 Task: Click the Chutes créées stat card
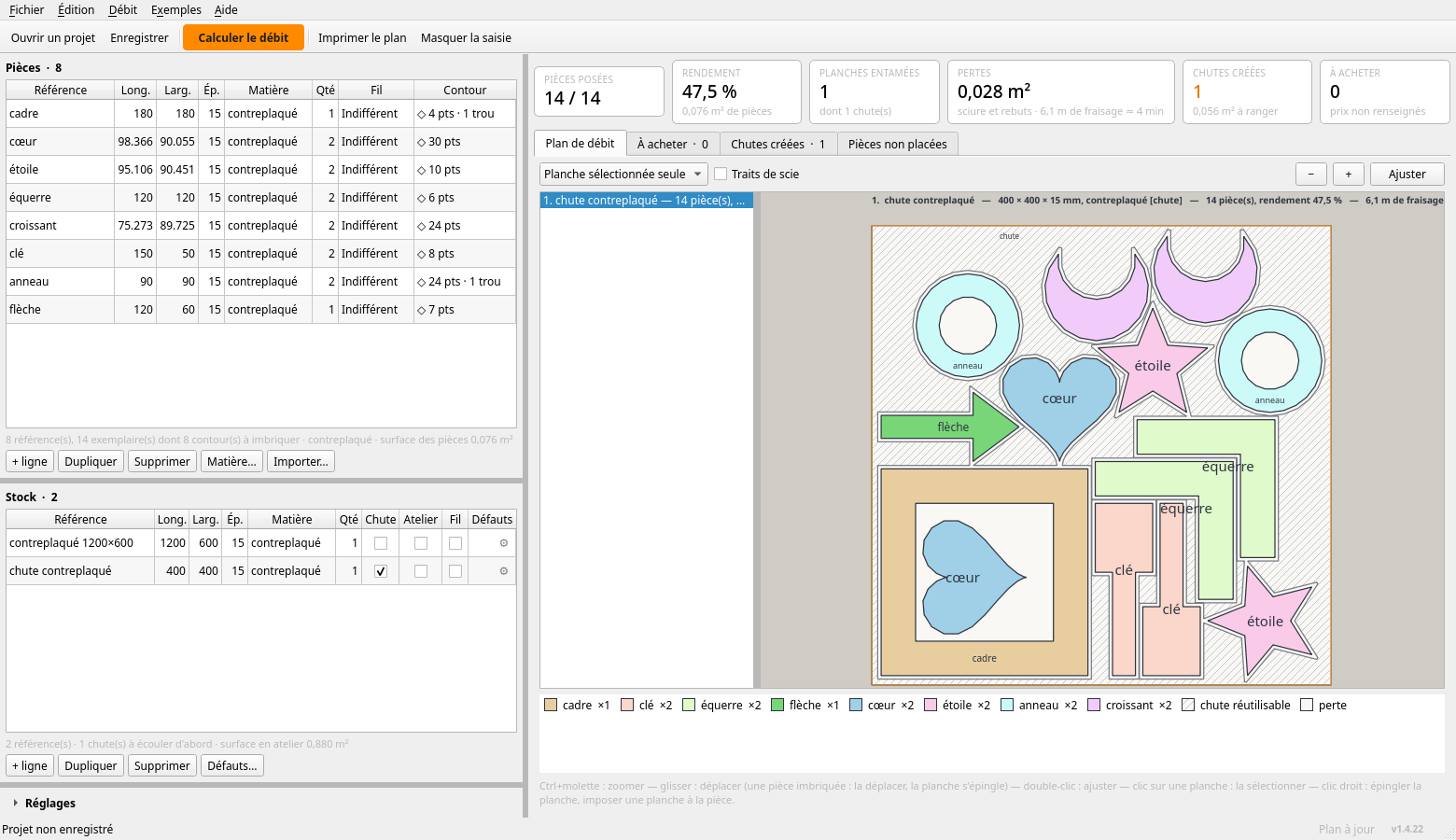coord(1247,91)
